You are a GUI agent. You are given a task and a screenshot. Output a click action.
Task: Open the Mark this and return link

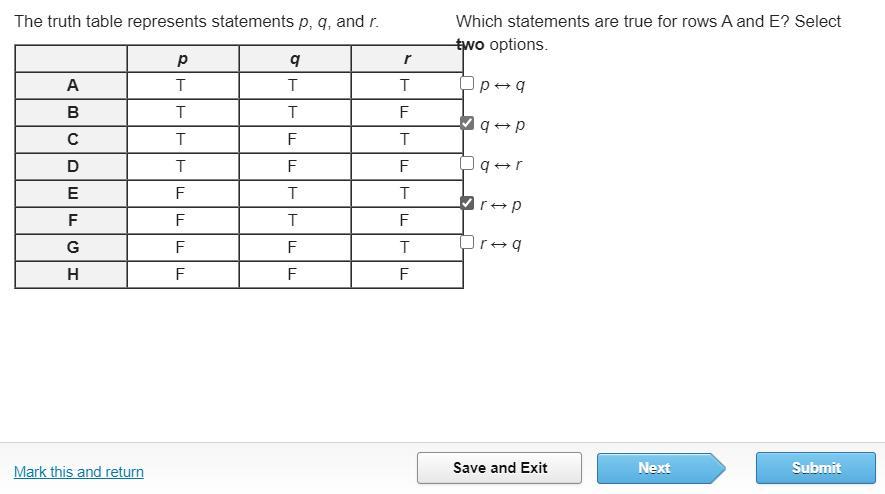point(79,472)
